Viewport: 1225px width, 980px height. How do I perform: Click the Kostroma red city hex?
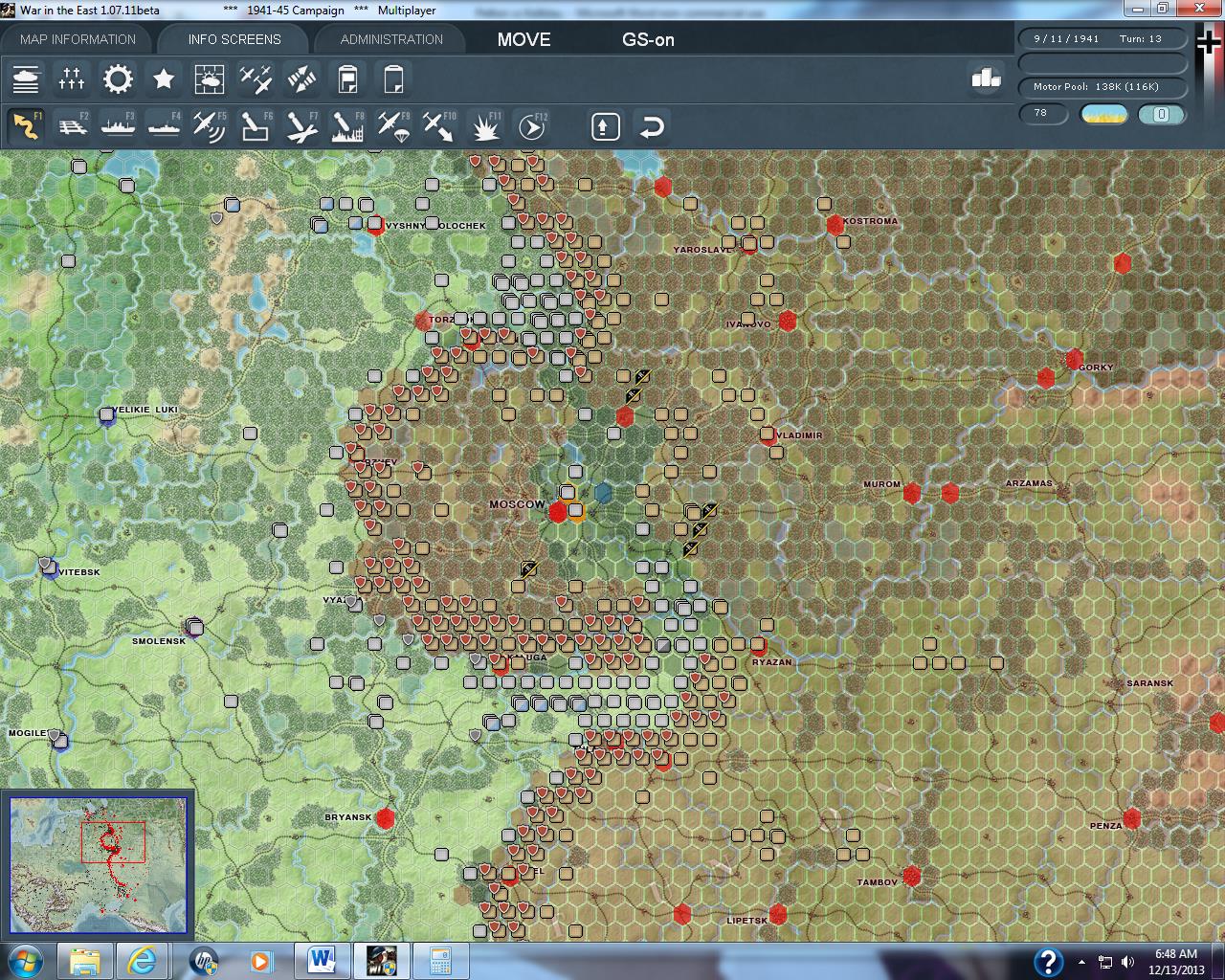tap(835, 225)
